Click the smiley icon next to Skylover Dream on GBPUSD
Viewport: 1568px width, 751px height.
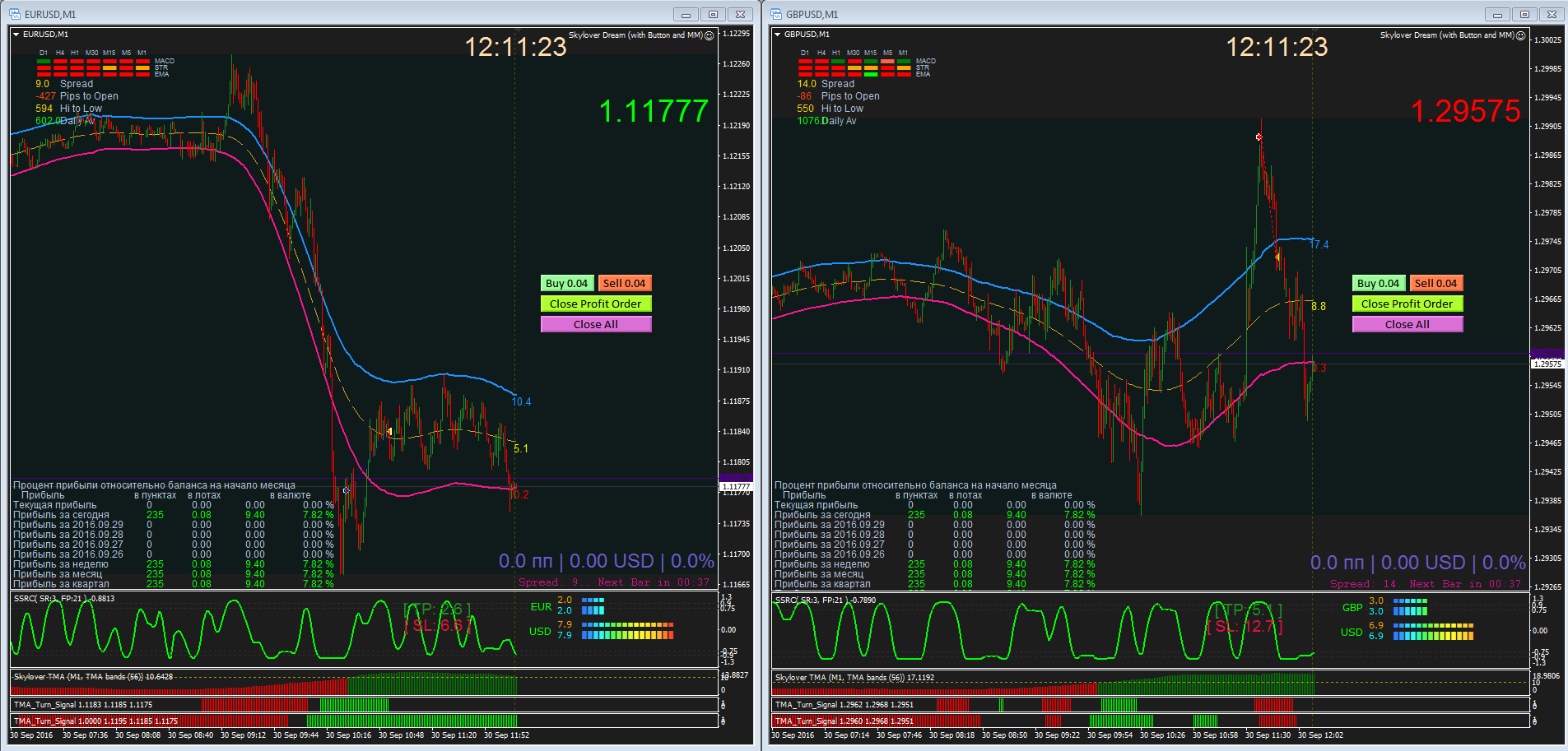tap(1521, 35)
